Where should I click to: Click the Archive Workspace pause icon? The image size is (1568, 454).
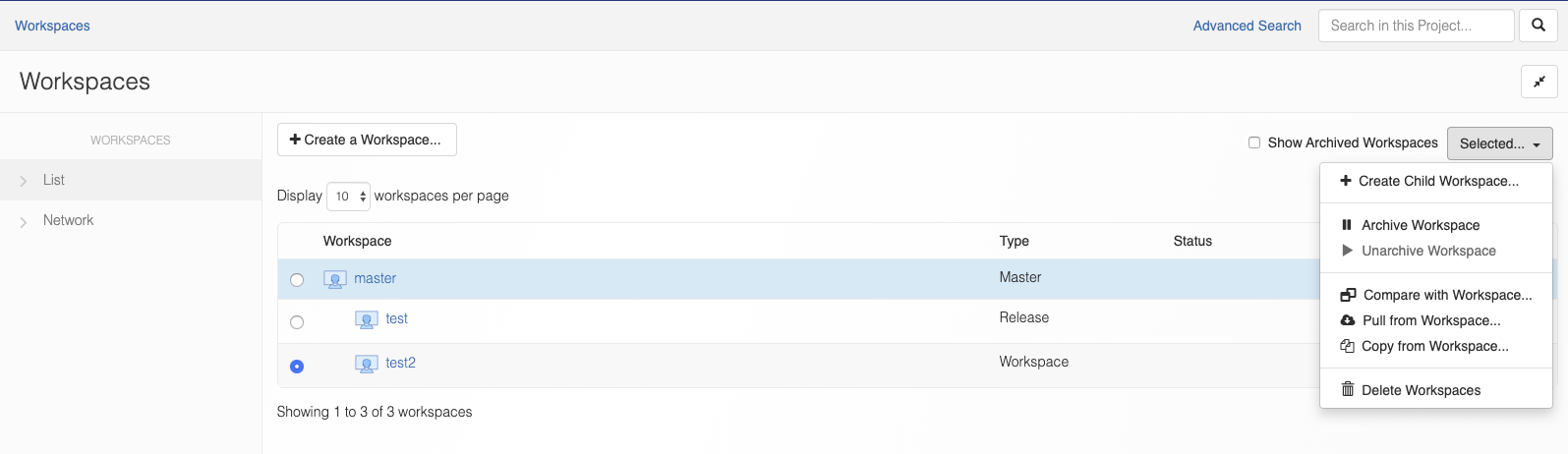[x=1347, y=225]
